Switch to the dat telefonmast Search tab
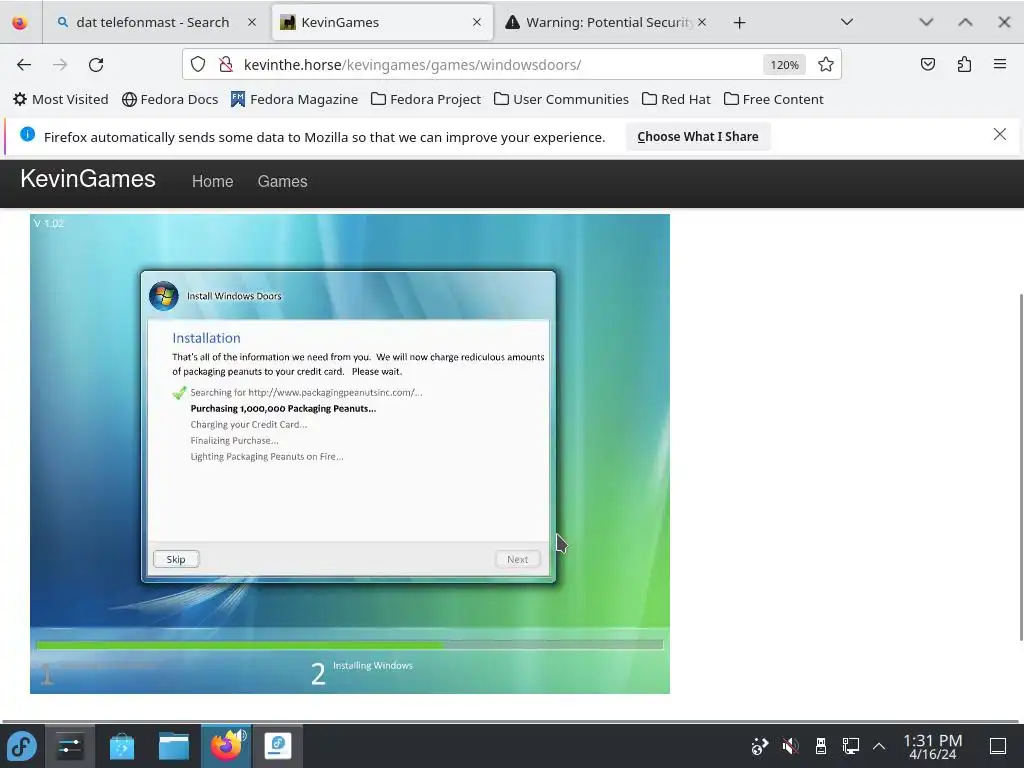1024x768 pixels. pos(153,22)
